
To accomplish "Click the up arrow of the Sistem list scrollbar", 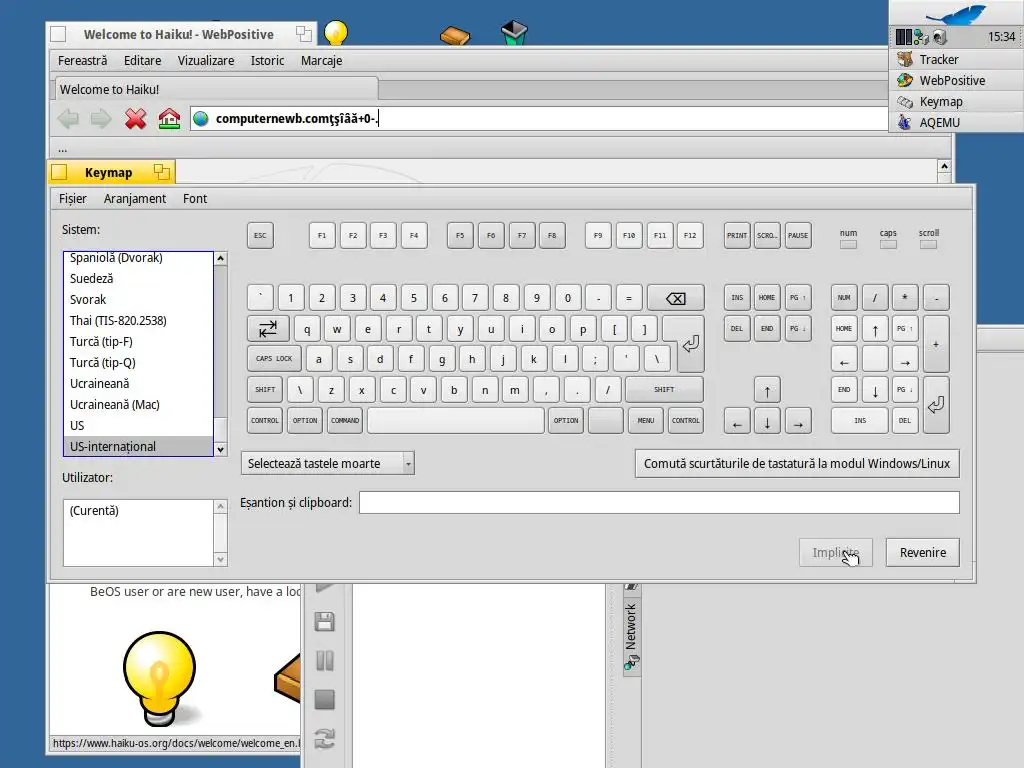I will (221, 259).
